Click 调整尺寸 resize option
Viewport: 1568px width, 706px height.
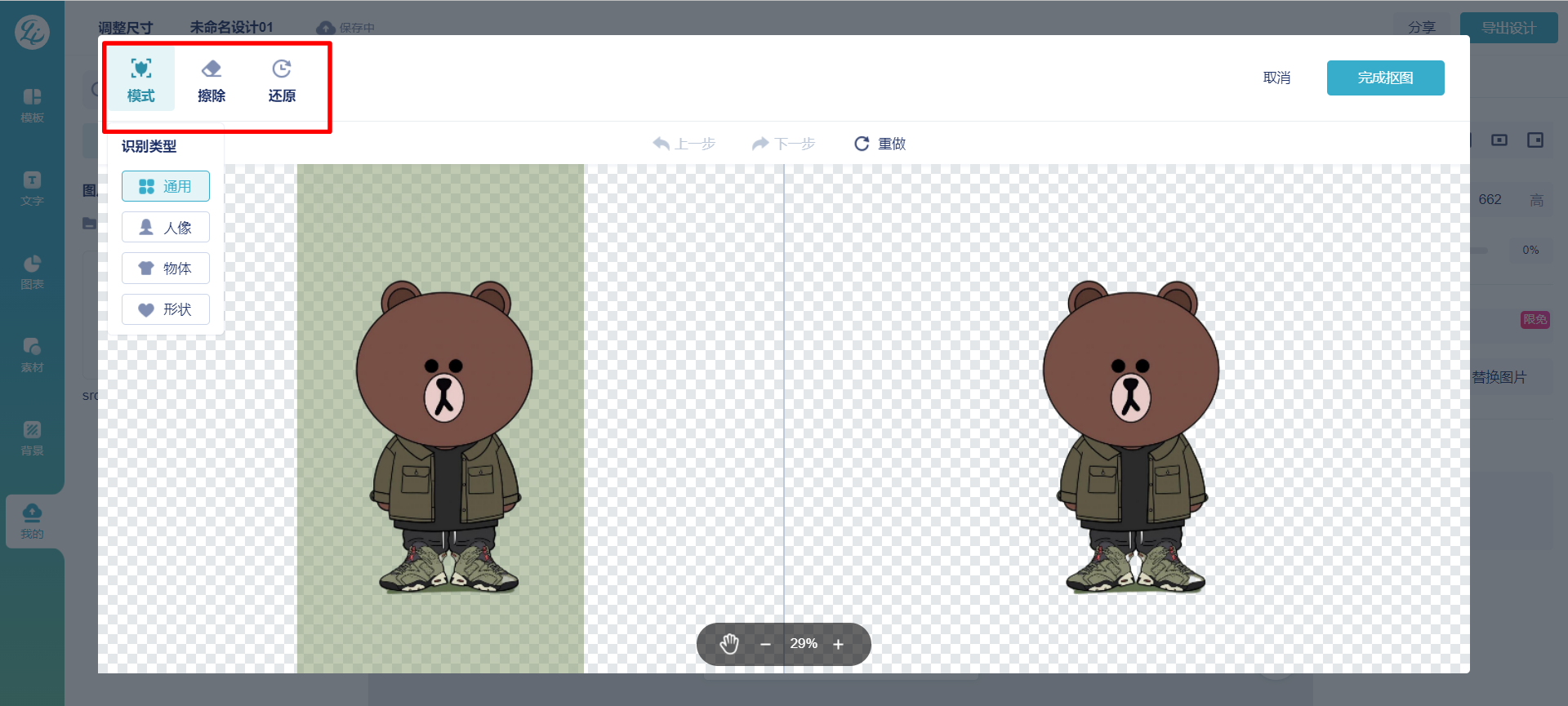[126, 28]
